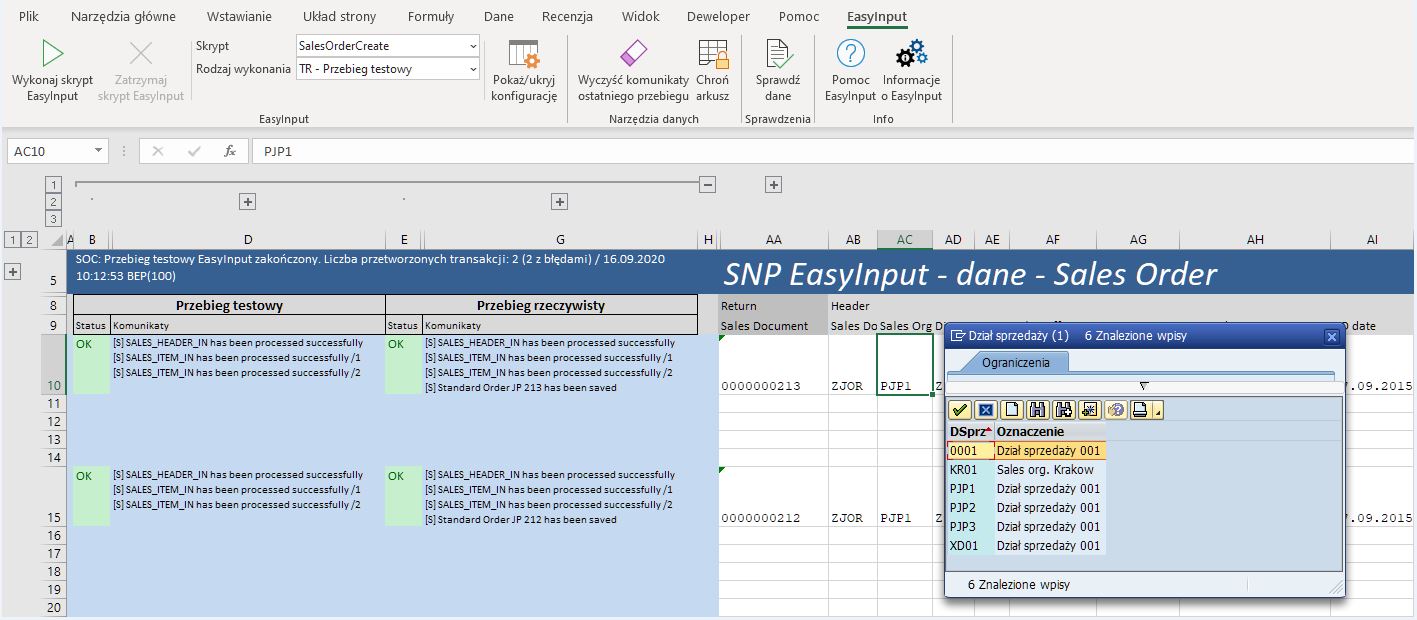Cancel with blue X icon in SAP dialog
This screenshot has height=620, width=1417.
985,409
